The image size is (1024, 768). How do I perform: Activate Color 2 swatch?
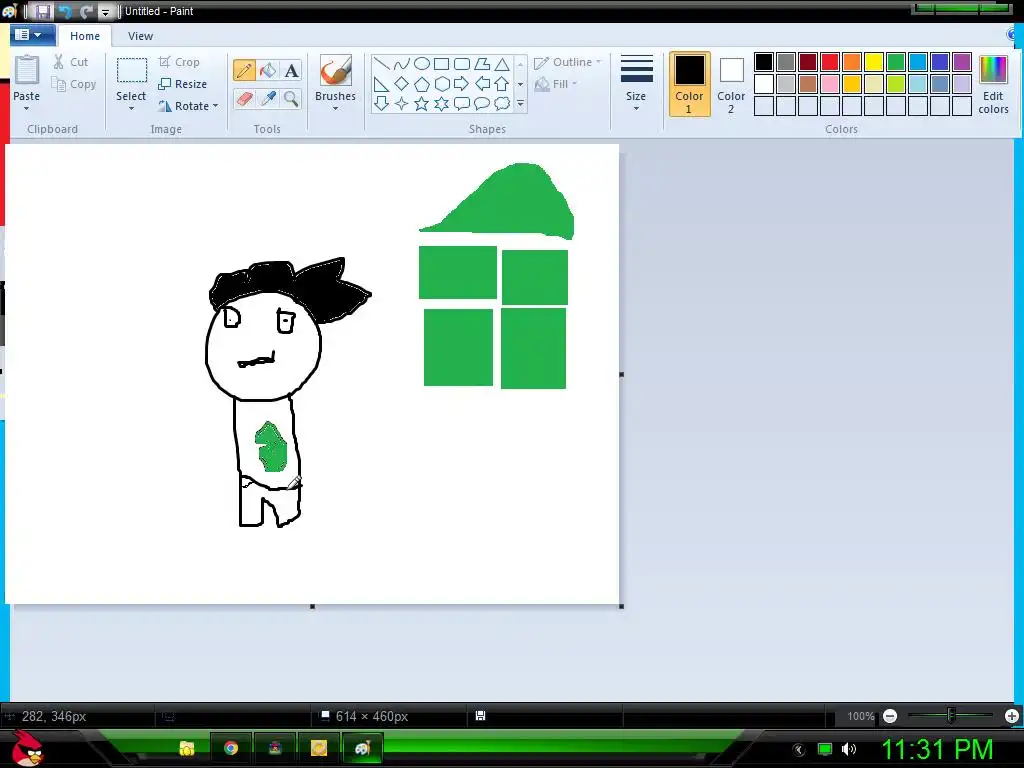click(x=731, y=84)
